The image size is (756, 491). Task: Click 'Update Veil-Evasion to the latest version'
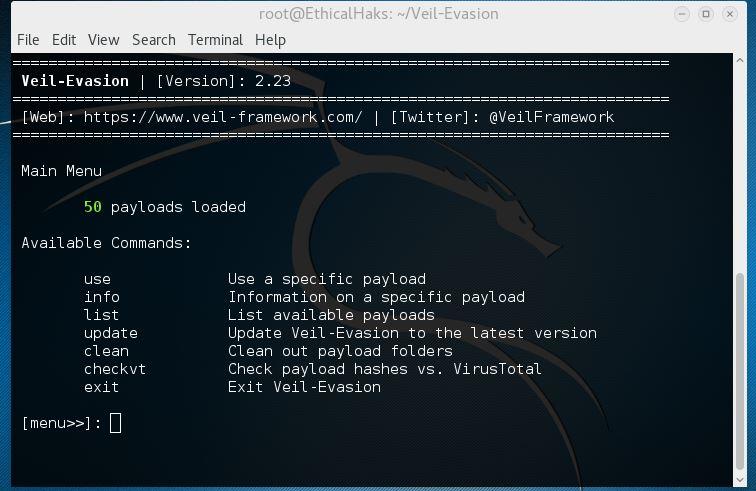tap(412, 333)
